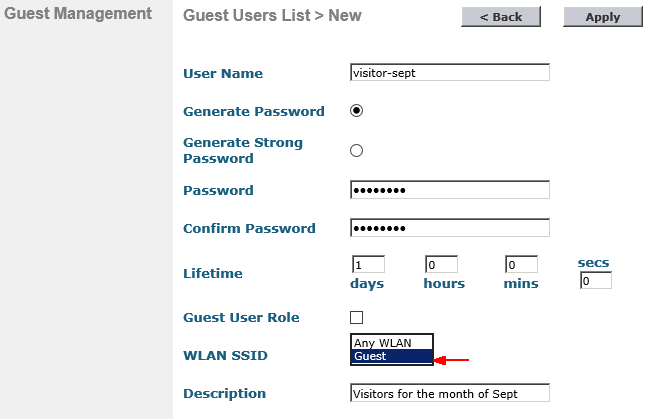650x419 pixels.
Task: Select the Lifetime secs field
Action: click(x=596, y=281)
